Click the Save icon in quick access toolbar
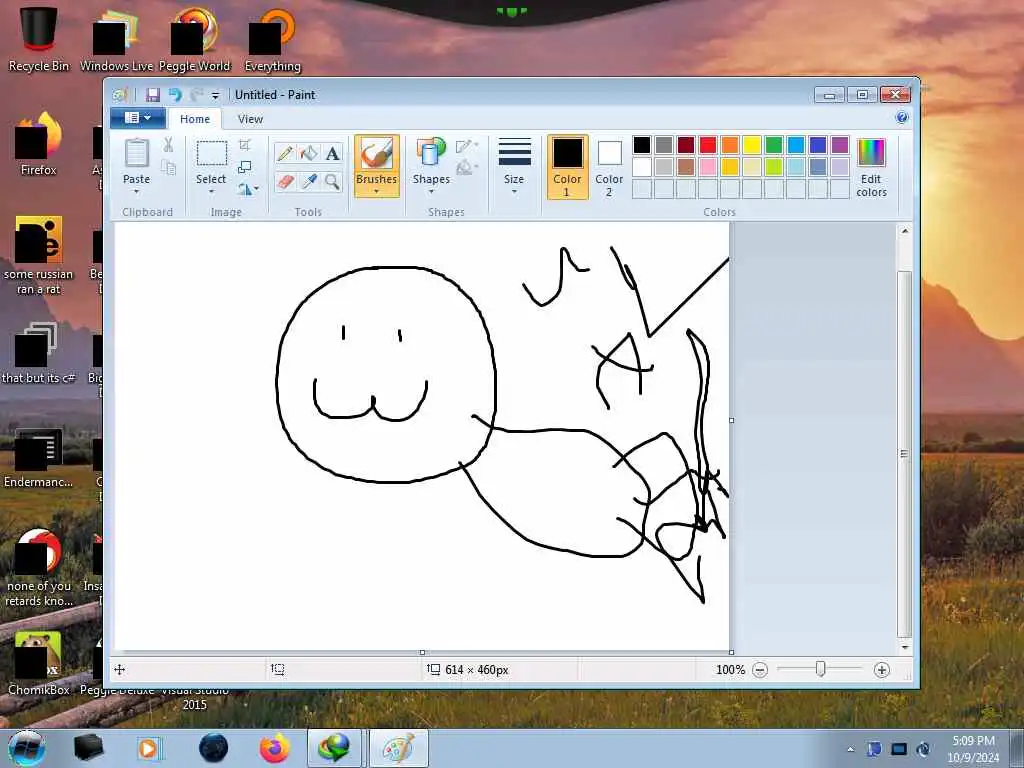The height and width of the screenshot is (768, 1024). click(153, 95)
